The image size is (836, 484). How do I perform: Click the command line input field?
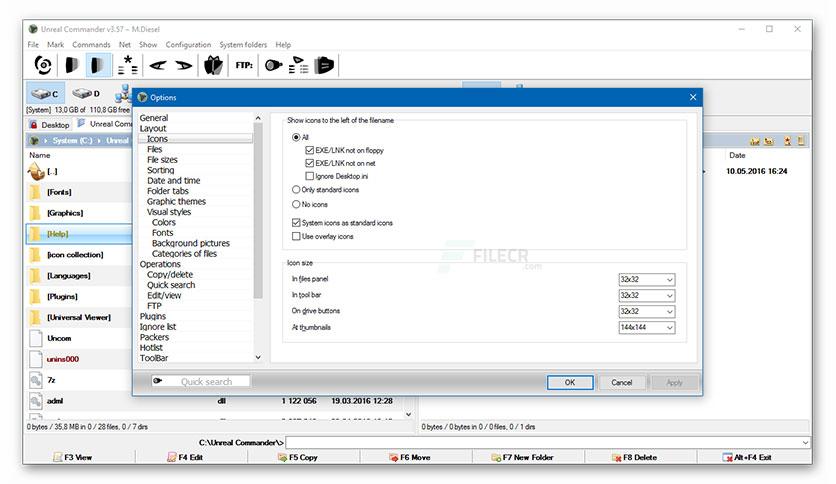[x=548, y=442]
